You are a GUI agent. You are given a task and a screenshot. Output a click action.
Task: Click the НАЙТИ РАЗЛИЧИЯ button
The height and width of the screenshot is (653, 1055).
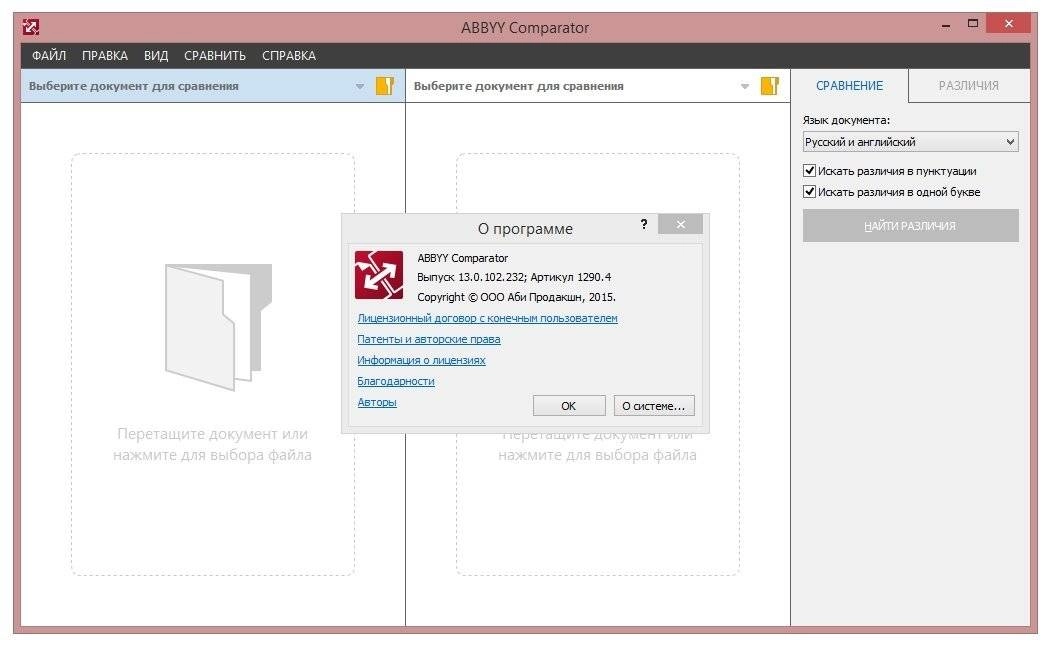910,225
